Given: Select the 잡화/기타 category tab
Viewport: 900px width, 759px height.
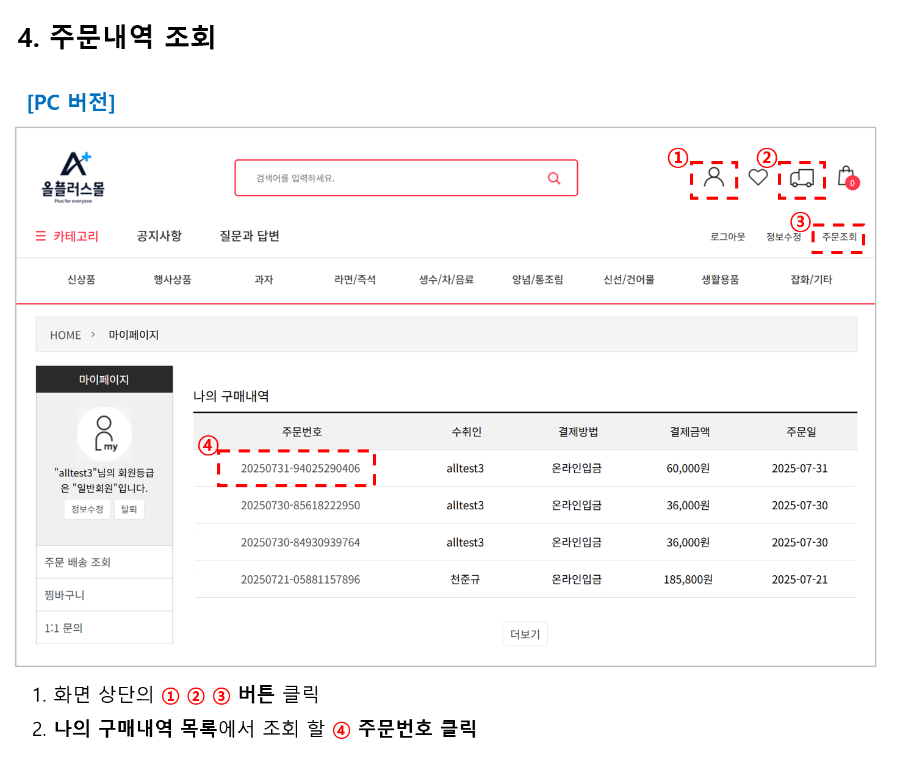Looking at the screenshot, I should [811, 280].
